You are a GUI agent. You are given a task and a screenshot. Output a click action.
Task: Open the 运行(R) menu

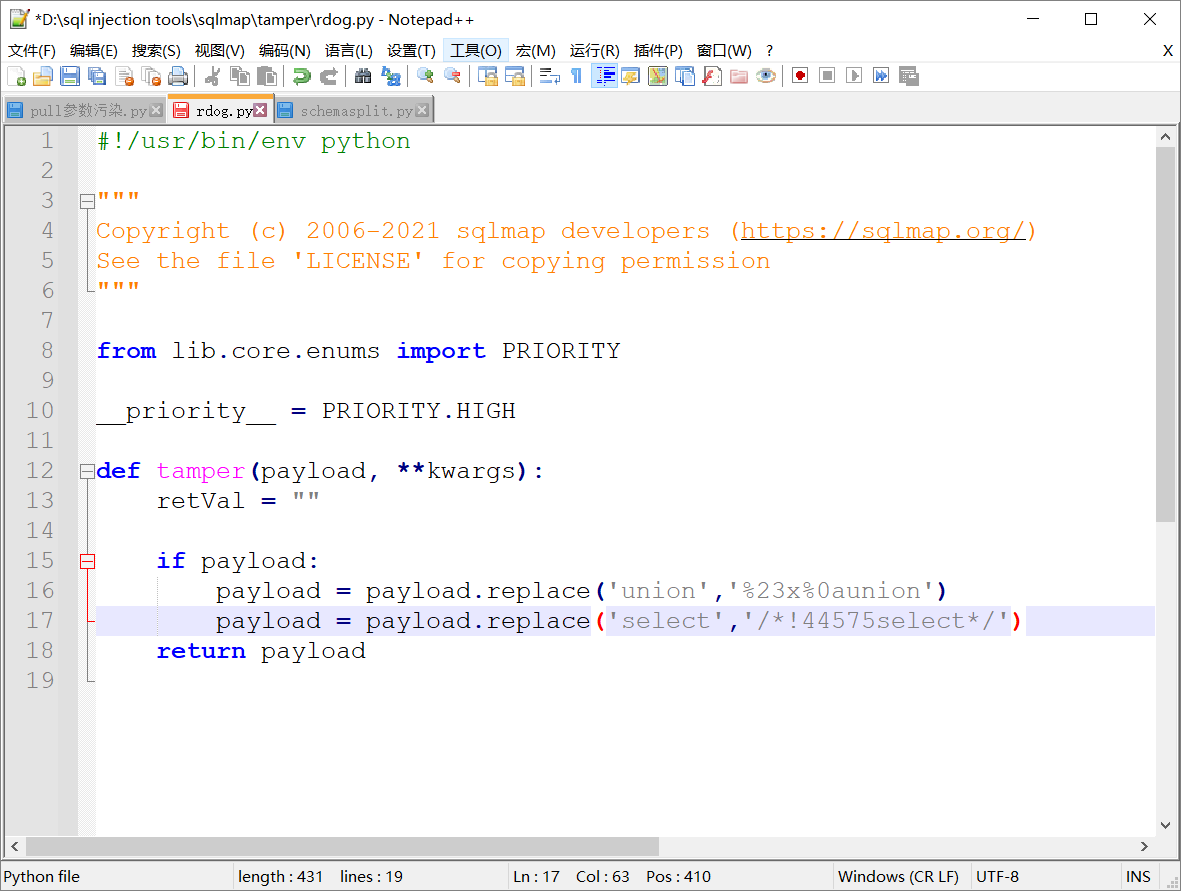point(594,50)
